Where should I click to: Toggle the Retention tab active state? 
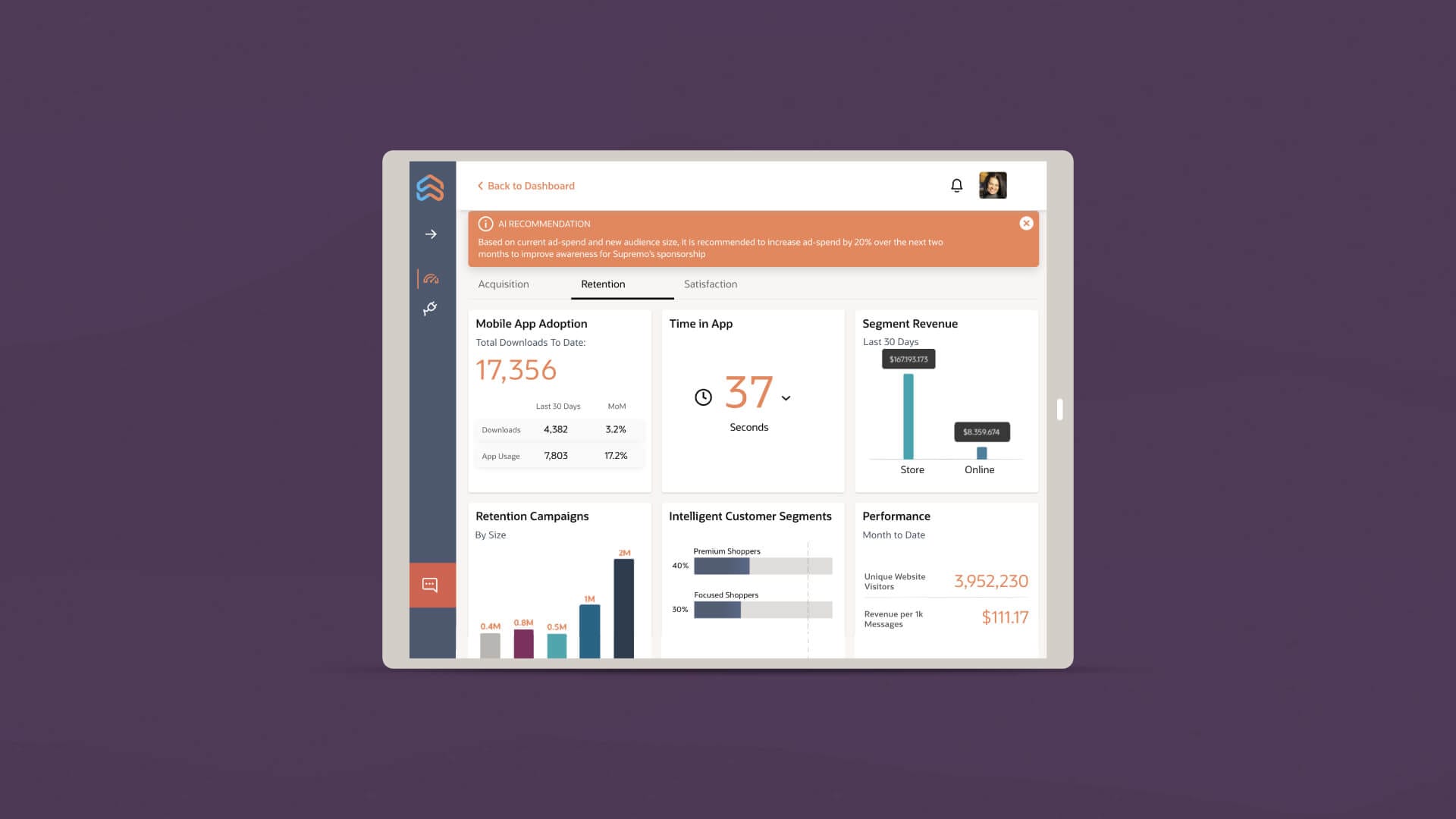603,284
